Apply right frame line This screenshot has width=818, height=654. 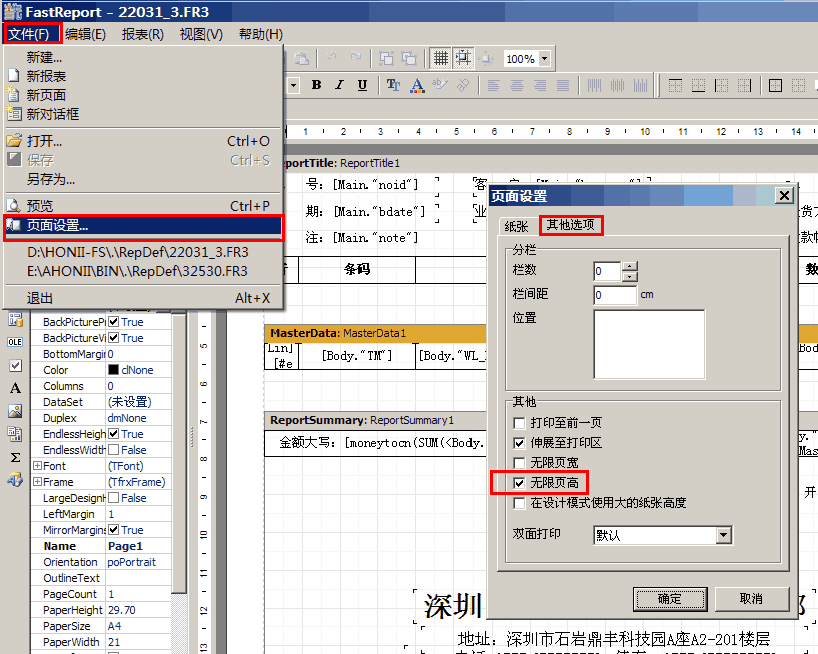click(744, 85)
